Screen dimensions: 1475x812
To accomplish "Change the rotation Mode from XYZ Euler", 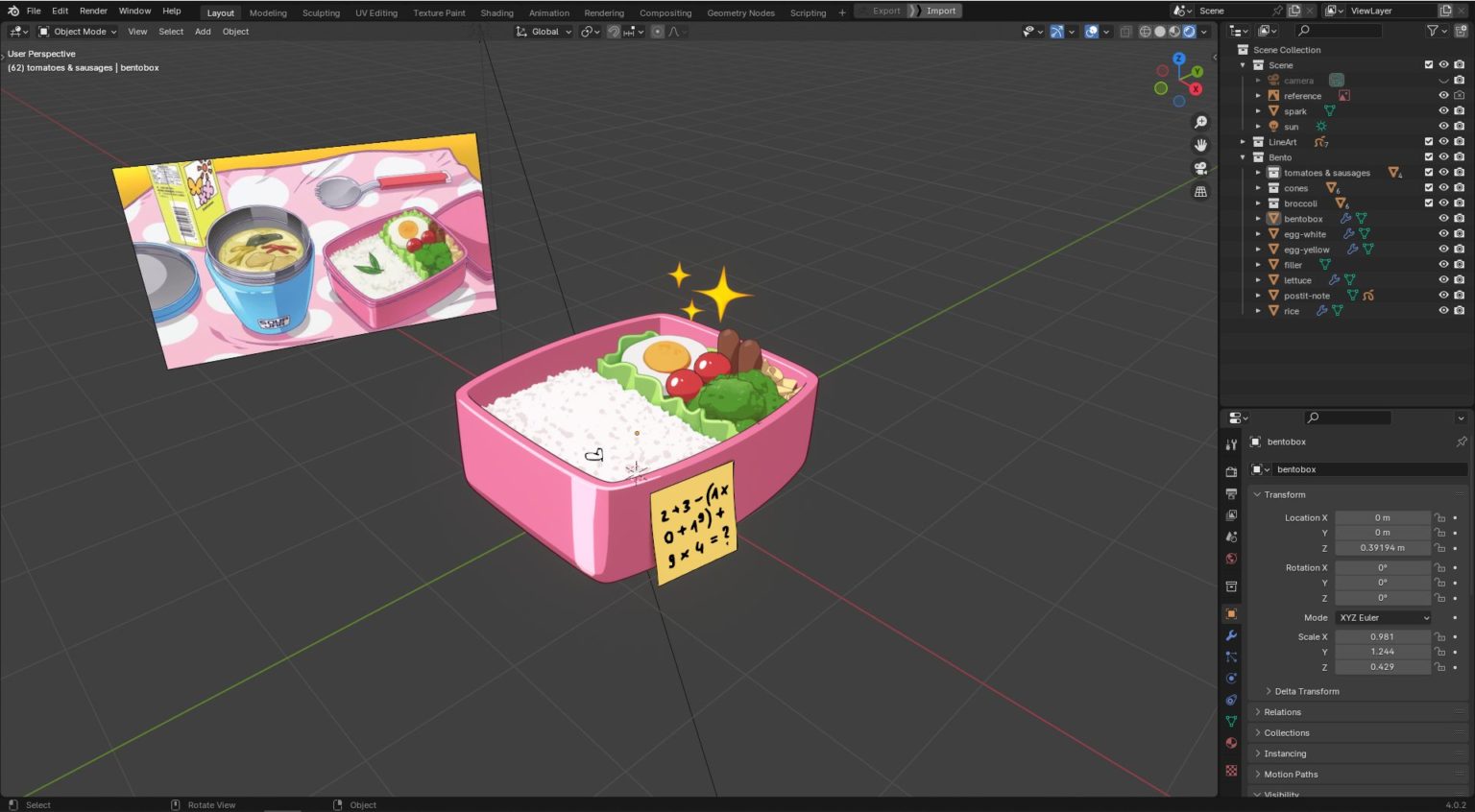I will (1383, 617).
